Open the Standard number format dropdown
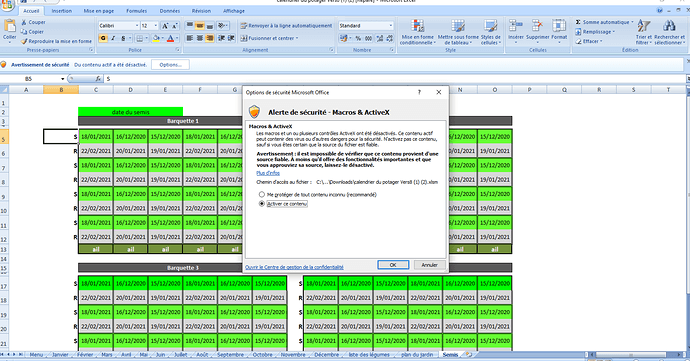Image resolution: width=690 pixels, height=361 pixels. 390,26
